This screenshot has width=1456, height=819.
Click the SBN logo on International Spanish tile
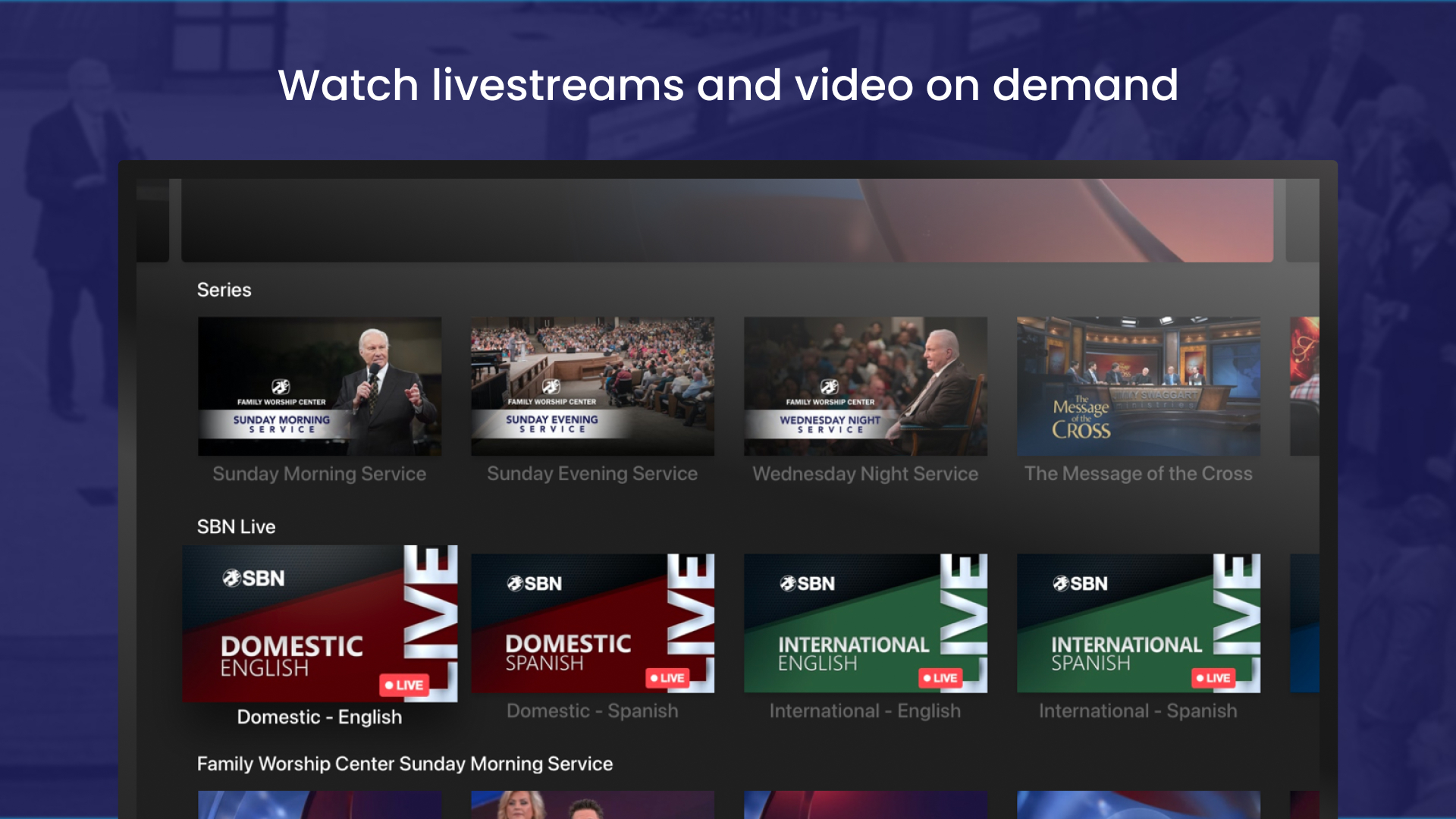(1081, 584)
